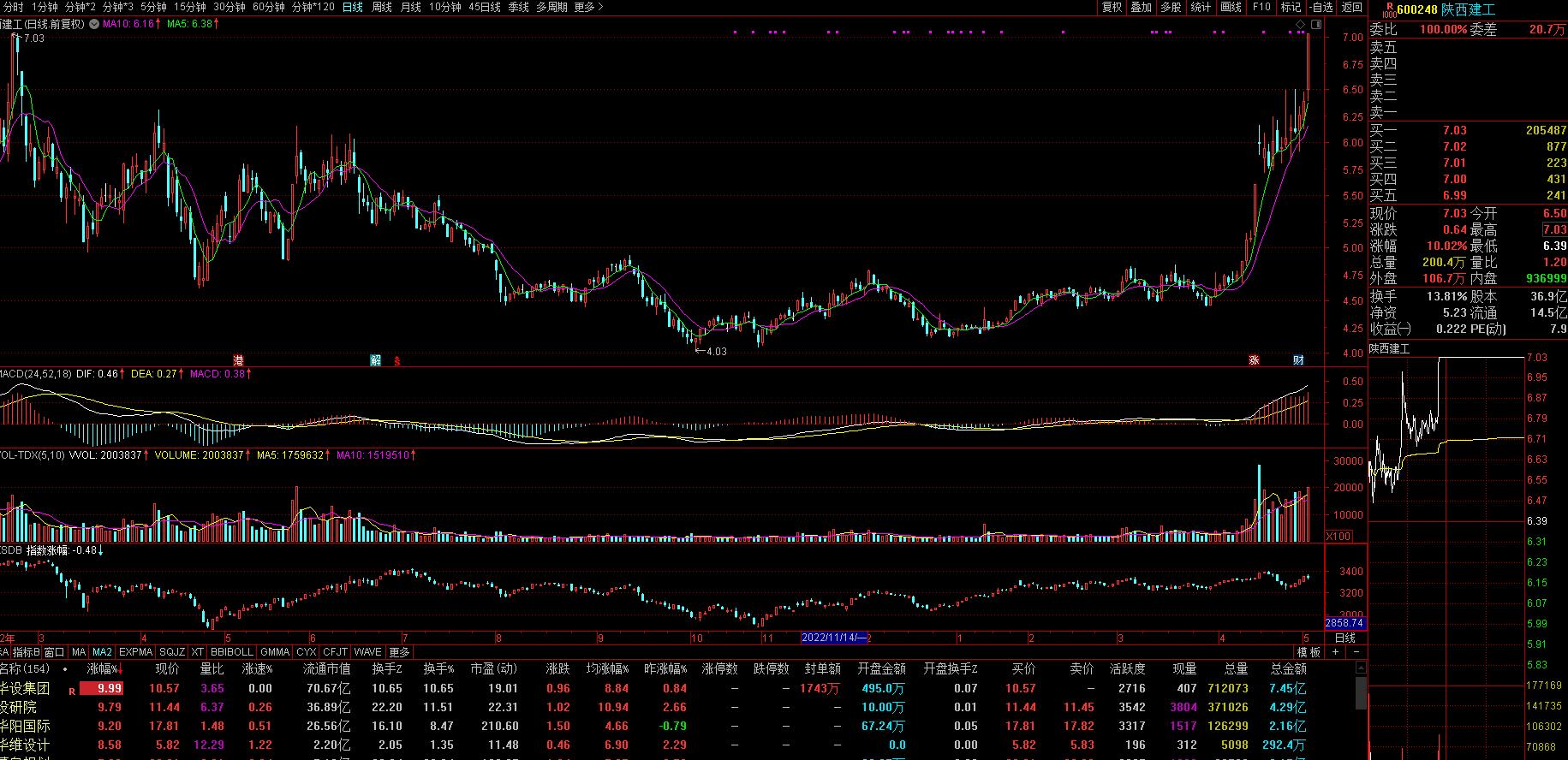
Task: Switch to 60分钟 period tab
Action: tap(268, 7)
